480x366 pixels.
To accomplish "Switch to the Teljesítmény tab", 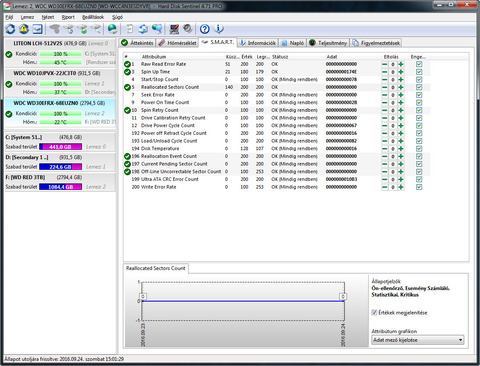I will [x=328, y=43].
